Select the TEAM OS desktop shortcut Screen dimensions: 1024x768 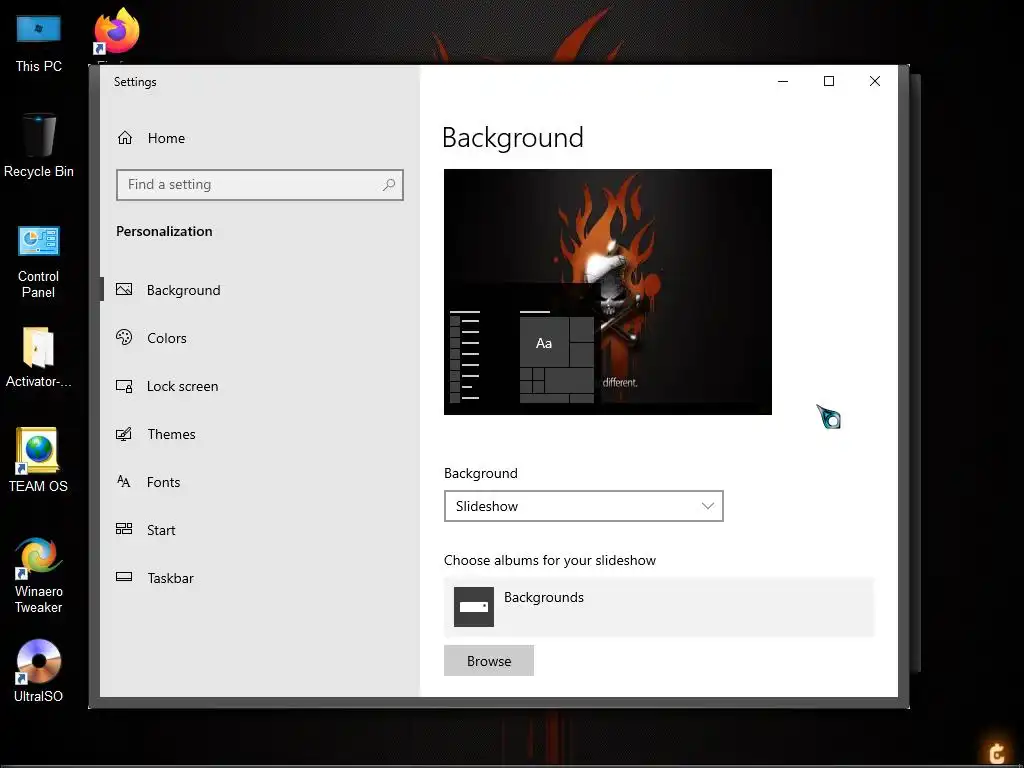coord(39,460)
